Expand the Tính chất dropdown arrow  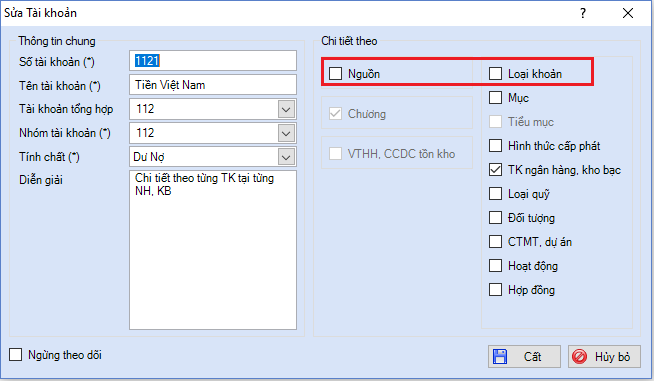(x=286, y=157)
